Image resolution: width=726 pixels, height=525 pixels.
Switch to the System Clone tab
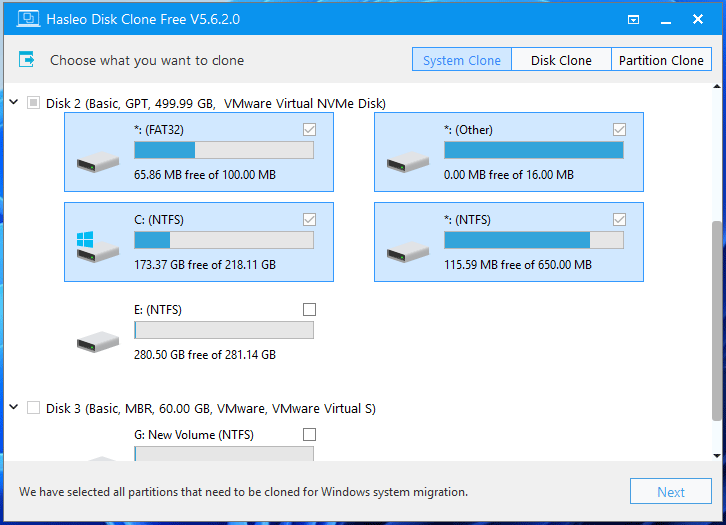(x=462, y=60)
